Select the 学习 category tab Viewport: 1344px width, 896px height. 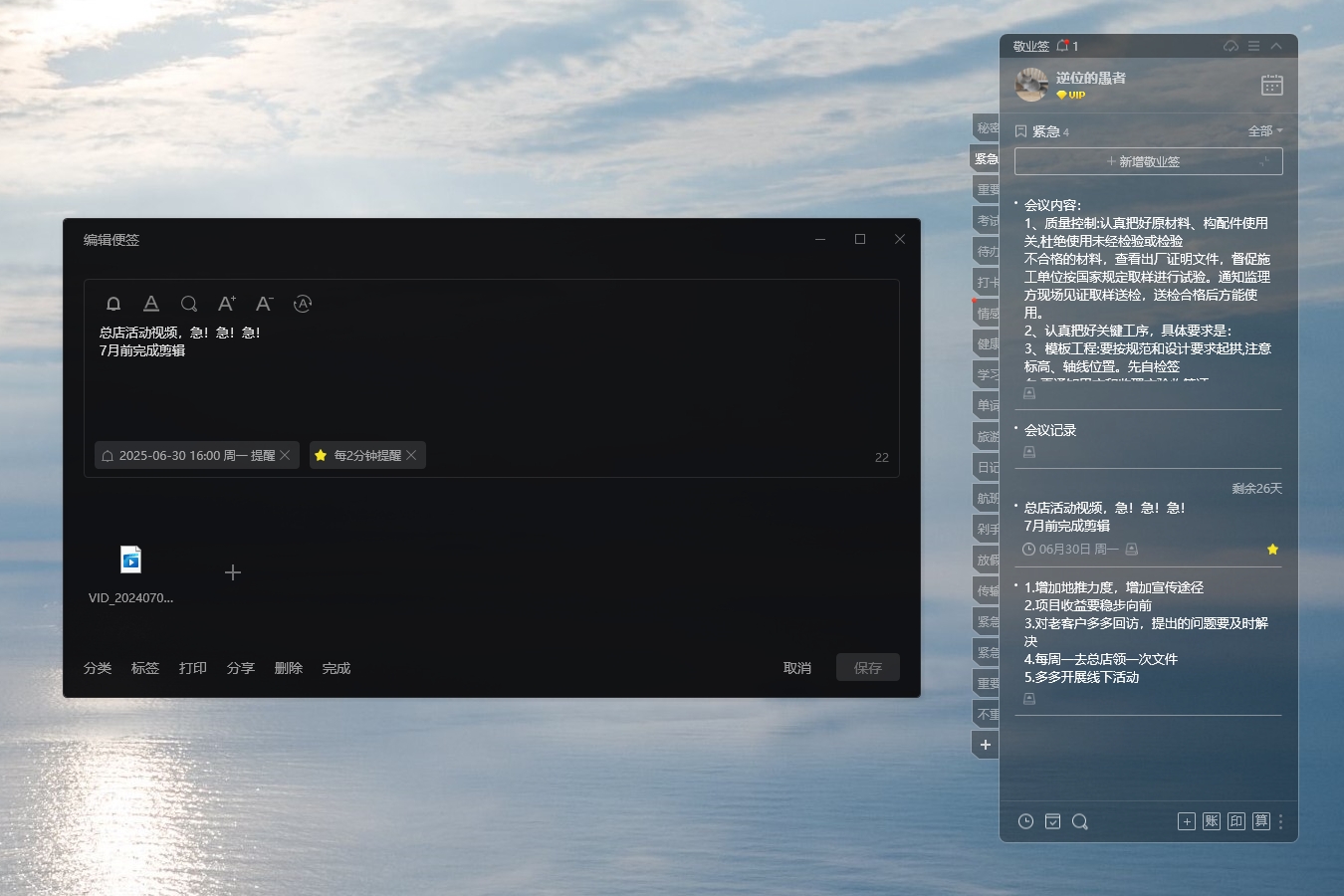(x=986, y=374)
